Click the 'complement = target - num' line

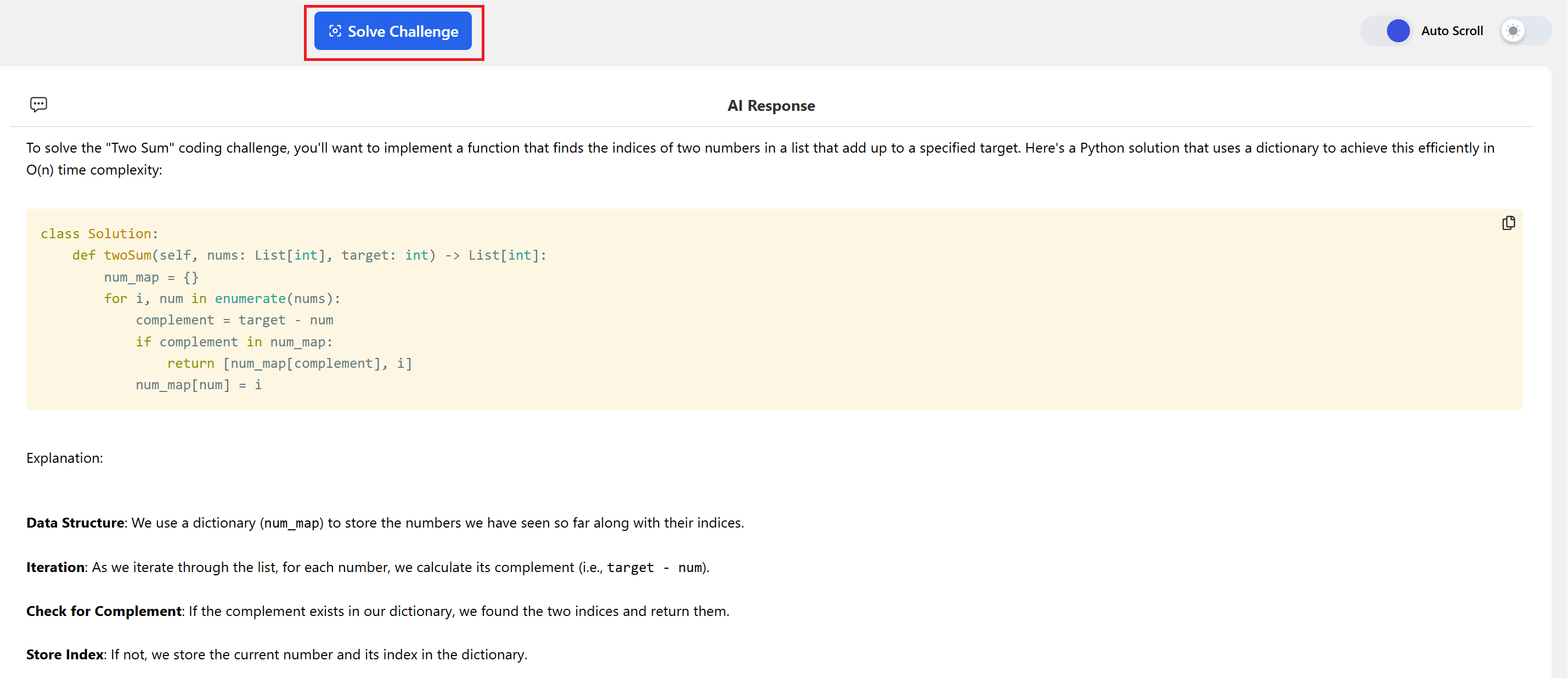(234, 320)
